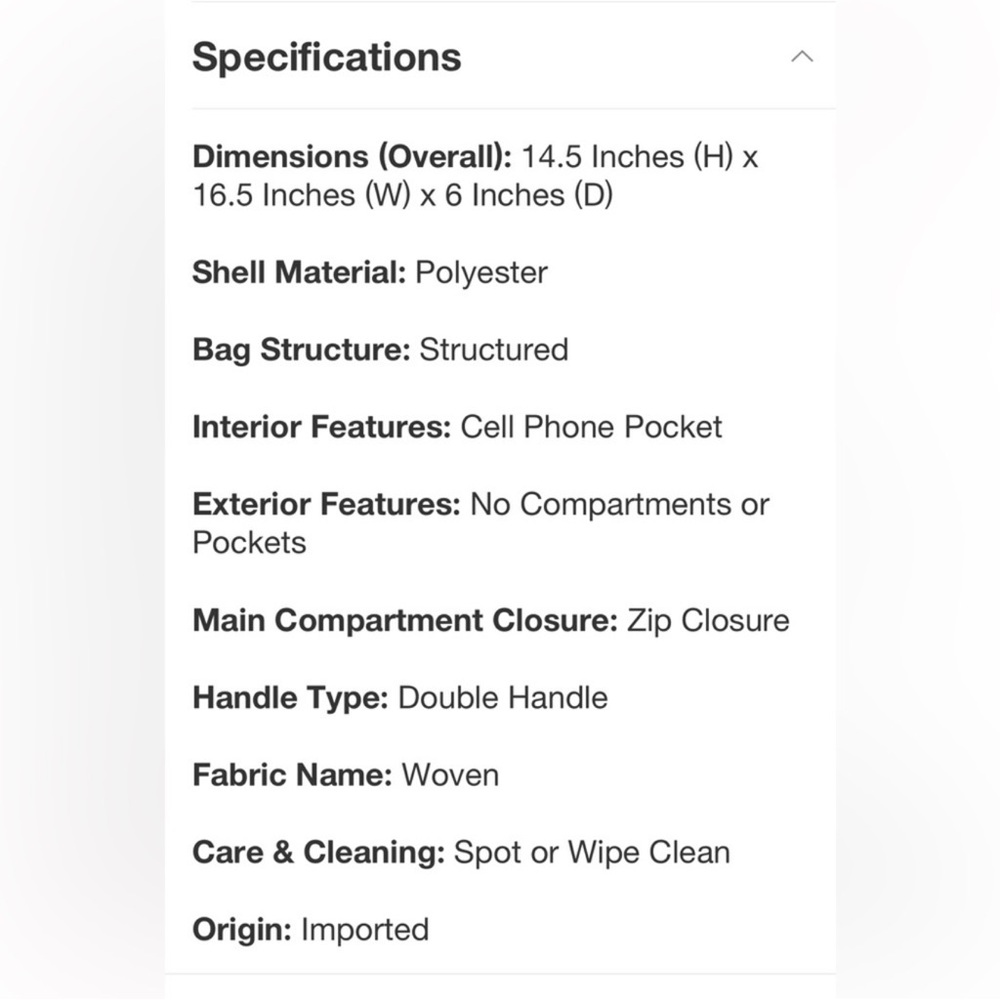Viewport: 1000px width, 1000px height.
Task: Select the Handle Type label
Action: 290,698
